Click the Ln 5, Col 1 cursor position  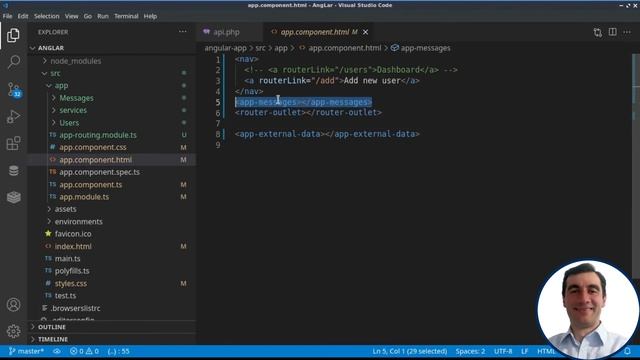pyautogui.click(x=409, y=351)
